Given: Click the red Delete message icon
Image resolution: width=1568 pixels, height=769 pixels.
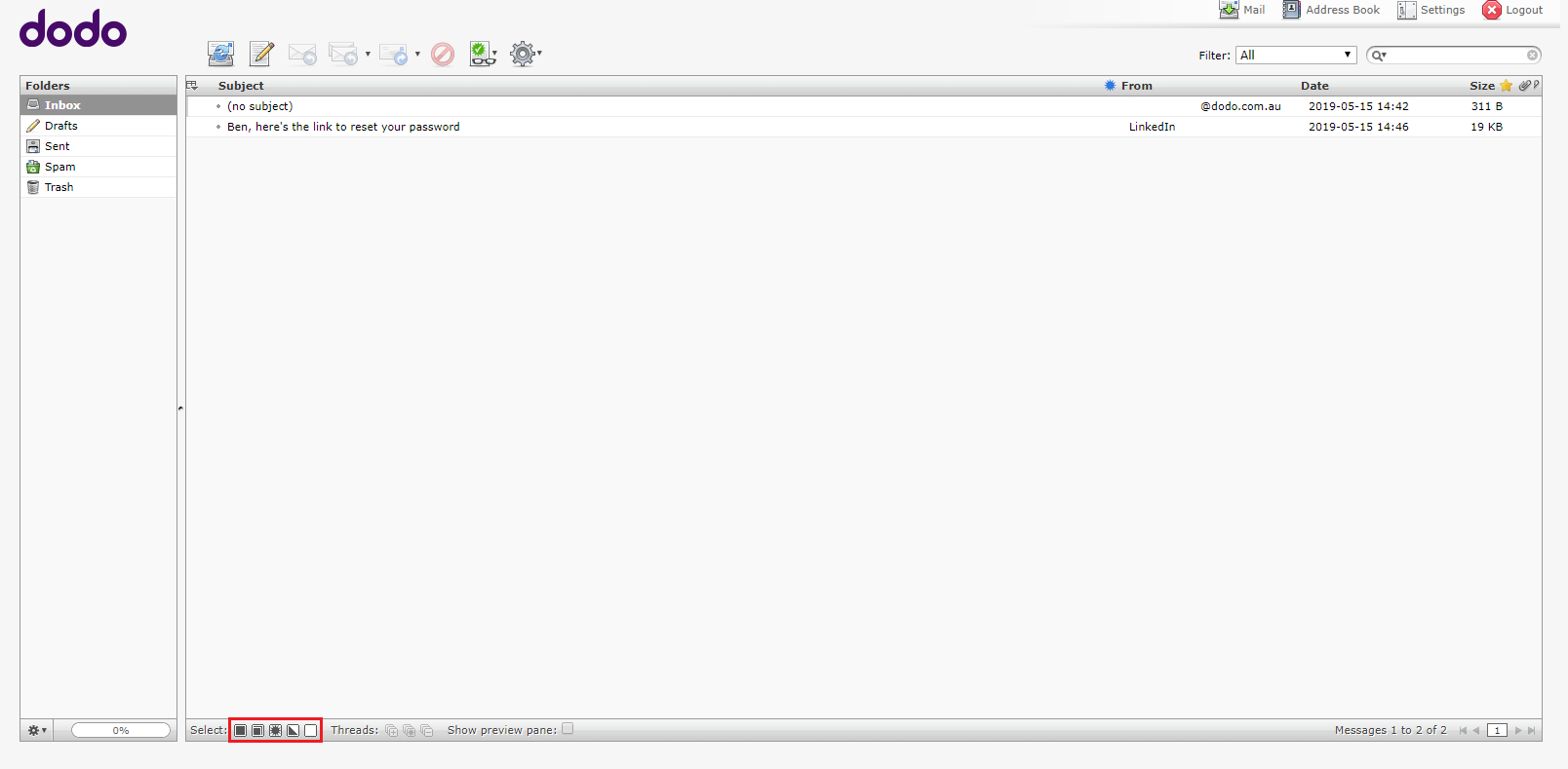Looking at the screenshot, I should tap(443, 54).
